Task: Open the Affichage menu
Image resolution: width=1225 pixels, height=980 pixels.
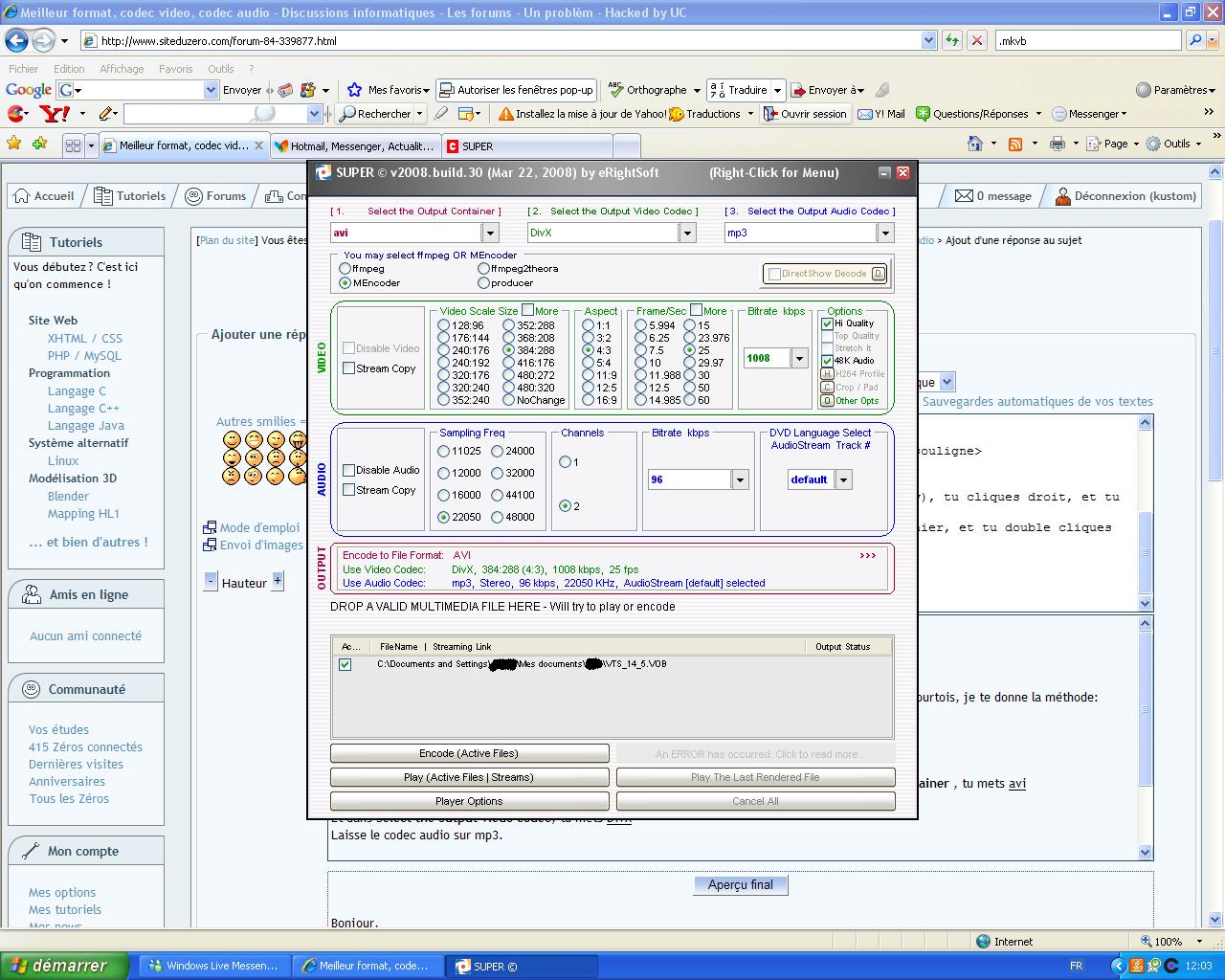Action: (x=122, y=69)
